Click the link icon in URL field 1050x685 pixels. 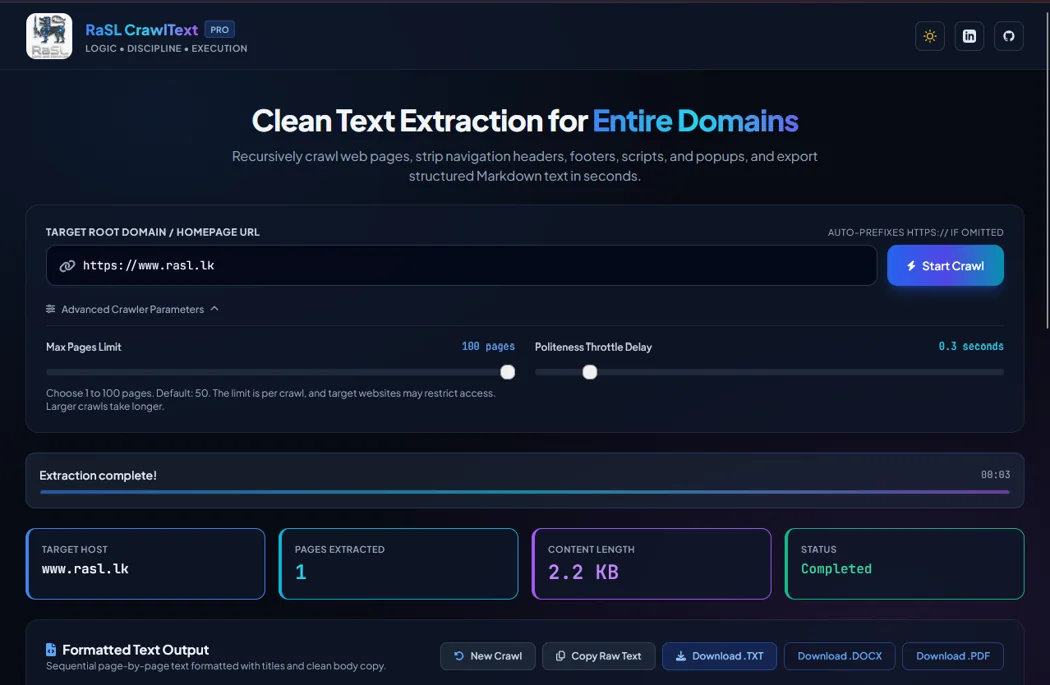[x=67, y=266]
